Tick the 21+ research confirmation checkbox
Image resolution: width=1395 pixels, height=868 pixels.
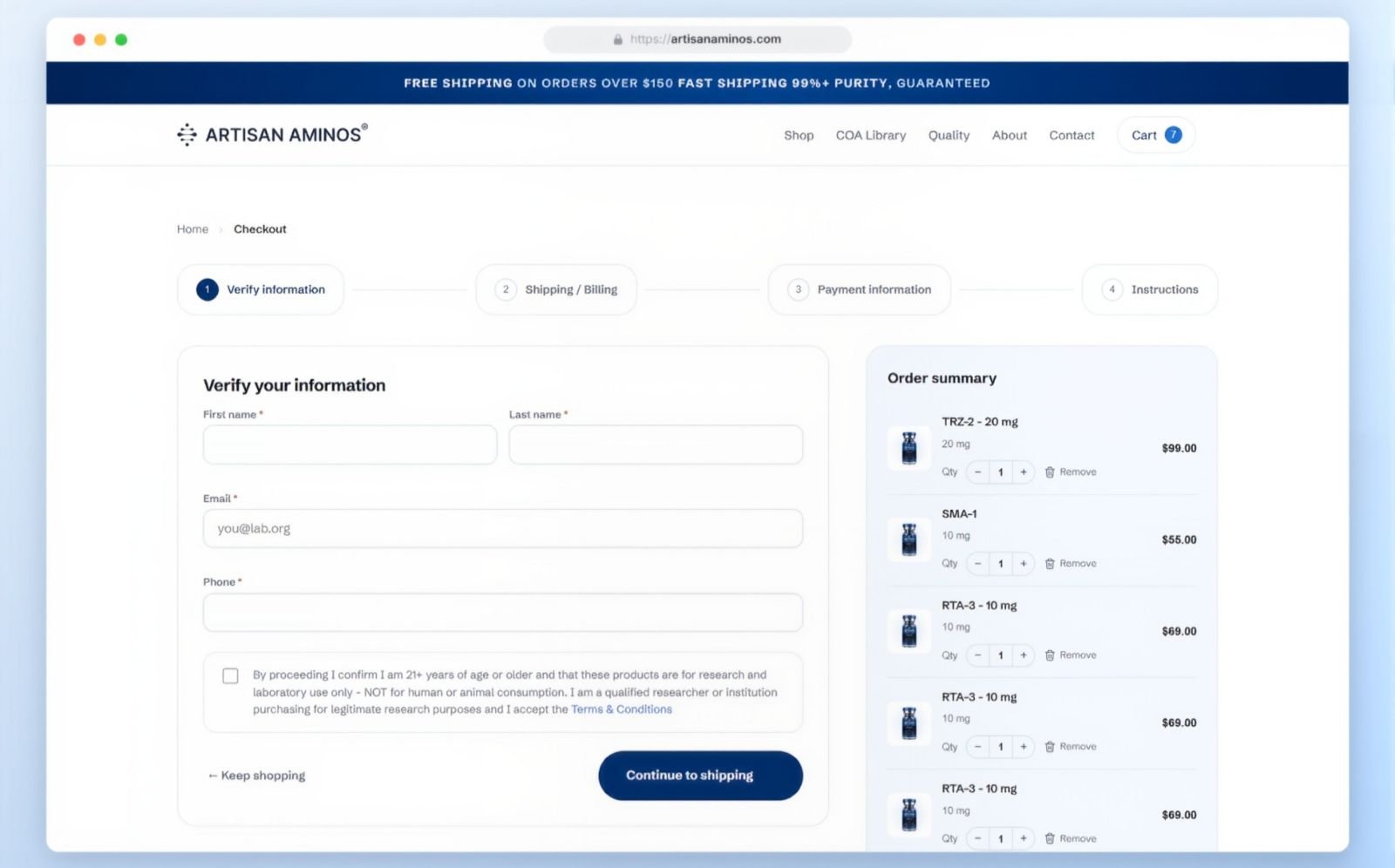(x=230, y=675)
